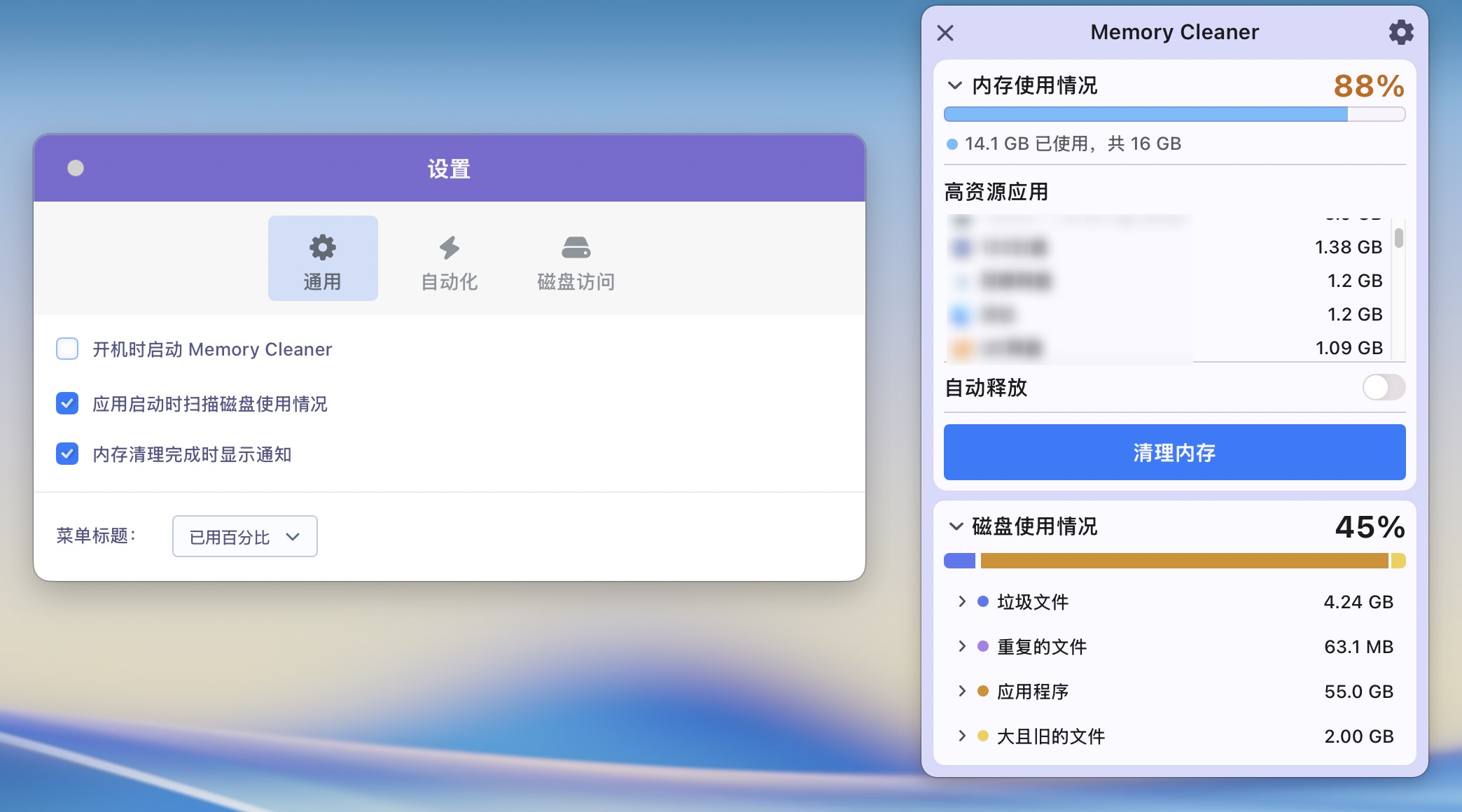Expand the 重复的文件 row
Image resolution: width=1462 pixels, height=812 pixels.
[x=962, y=646]
